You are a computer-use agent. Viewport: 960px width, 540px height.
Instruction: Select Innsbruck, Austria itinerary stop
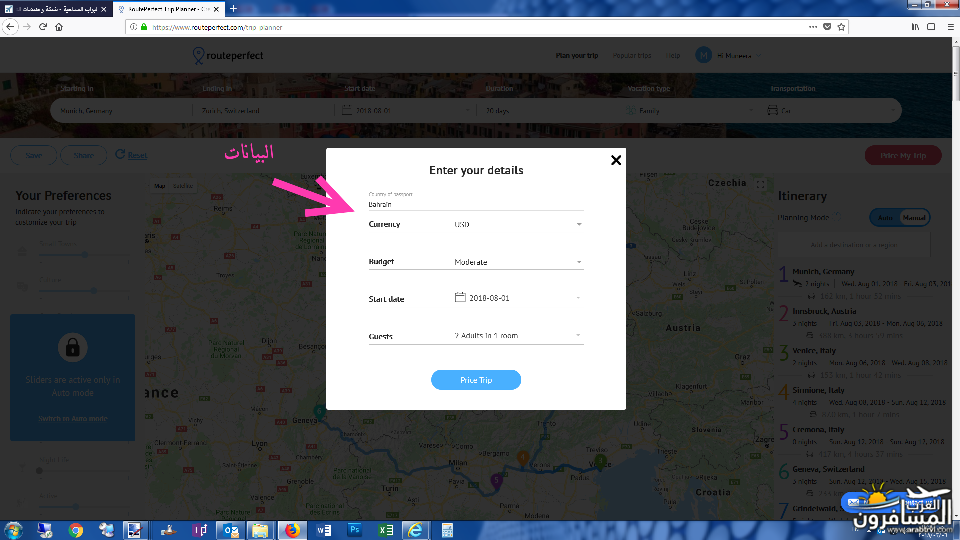click(824, 311)
